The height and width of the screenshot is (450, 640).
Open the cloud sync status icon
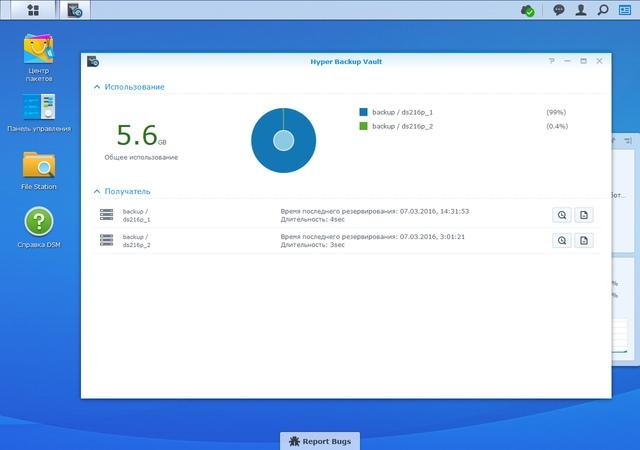(527, 10)
